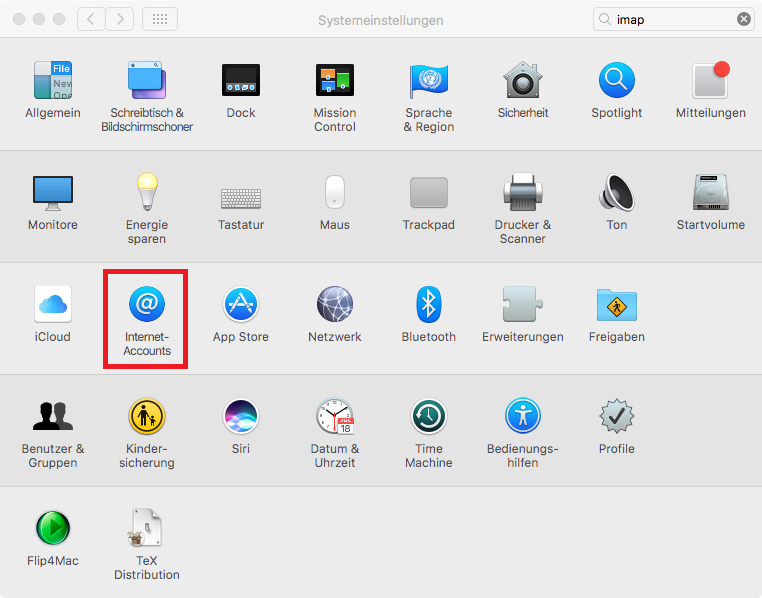Screen dimensions: 762x598
Task: Click the back navigation arrow
Action: pos(91,19)
